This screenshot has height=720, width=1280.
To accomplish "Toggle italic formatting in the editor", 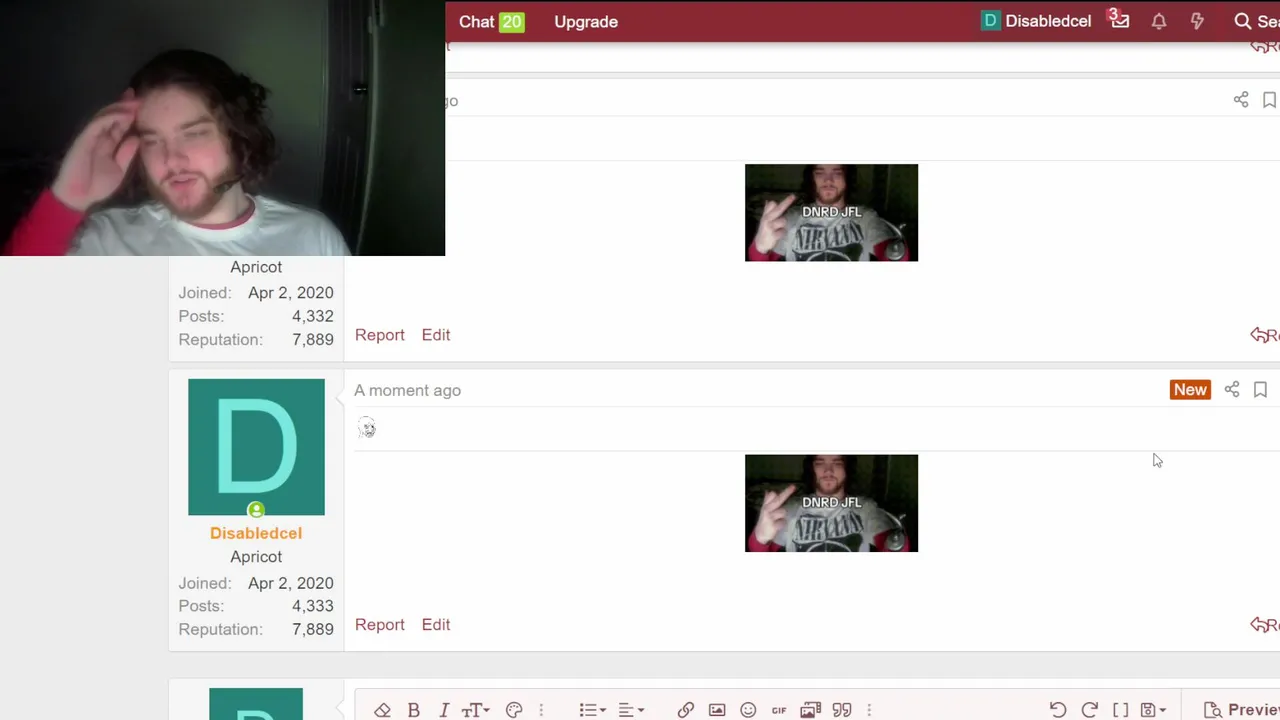I will coord(444,710).
